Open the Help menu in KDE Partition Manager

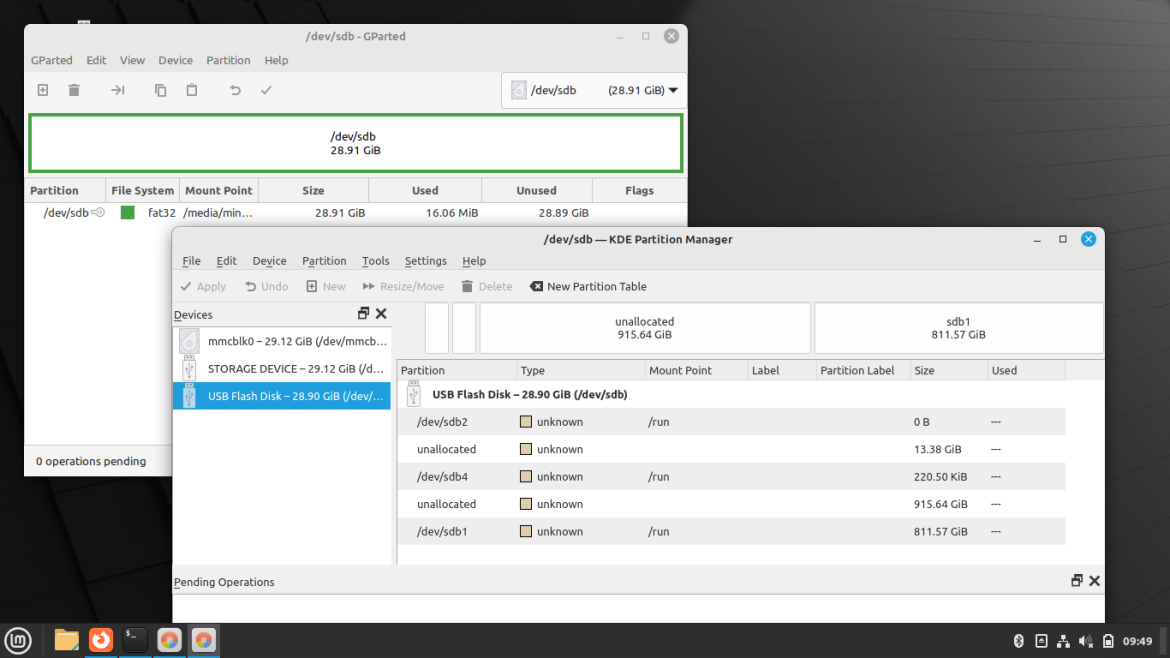point(474,261)
